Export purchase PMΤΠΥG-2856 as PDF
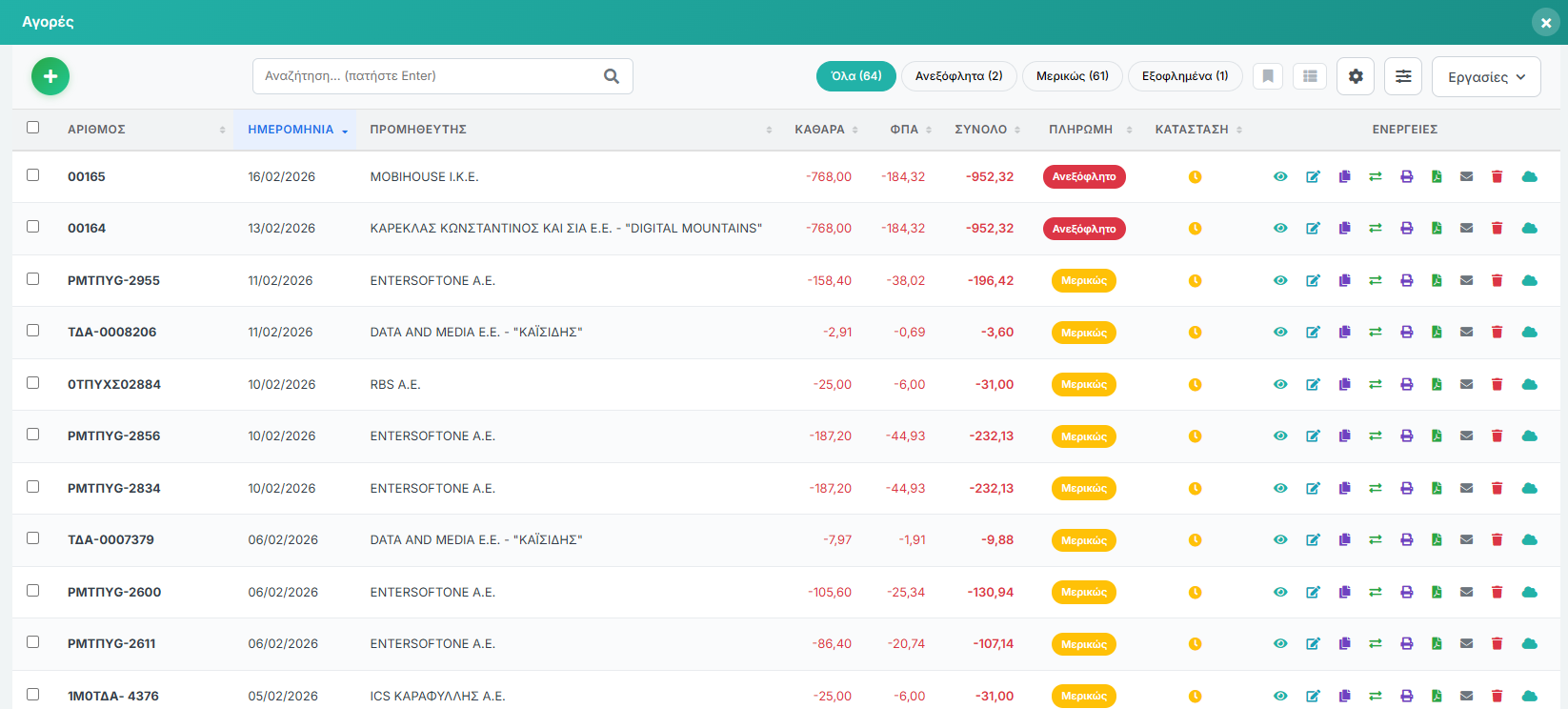Image resolution: width=1568 pixels, height=709 pixels. click(1437, 436)
